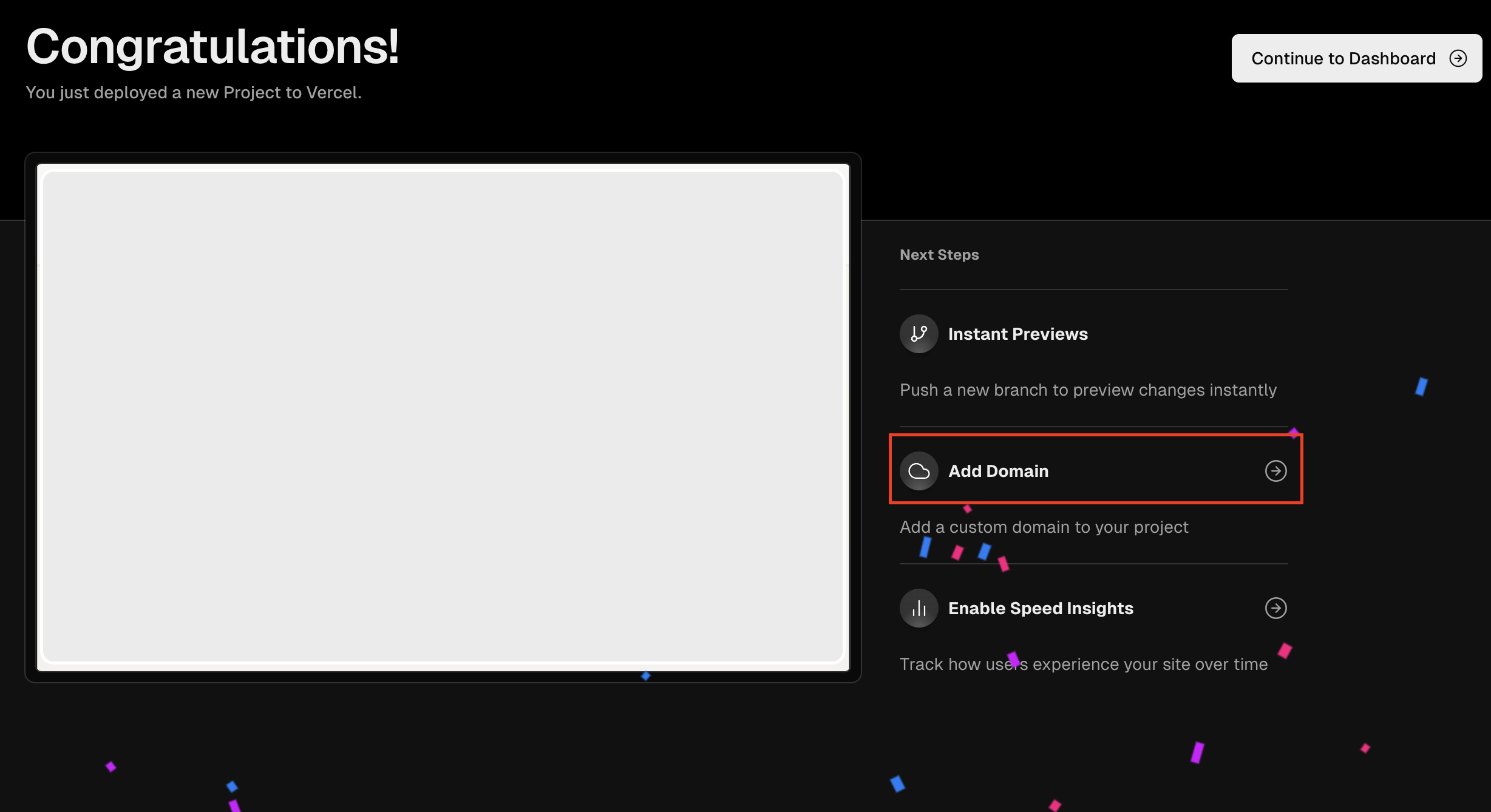Click the cloud icon beside Add Domain

919,471
